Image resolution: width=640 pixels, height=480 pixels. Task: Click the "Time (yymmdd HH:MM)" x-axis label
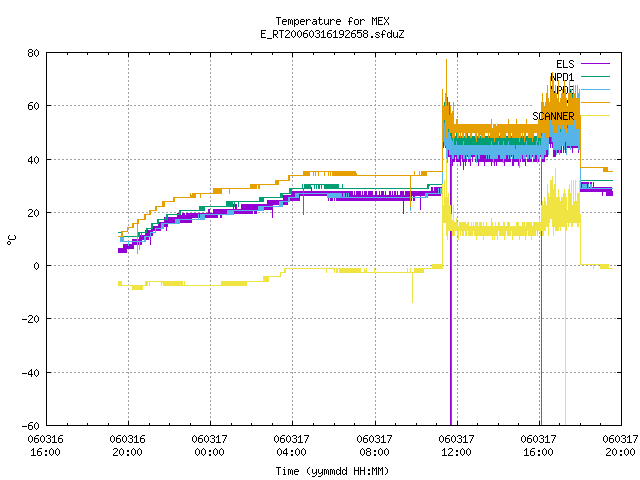coord(332,471)
